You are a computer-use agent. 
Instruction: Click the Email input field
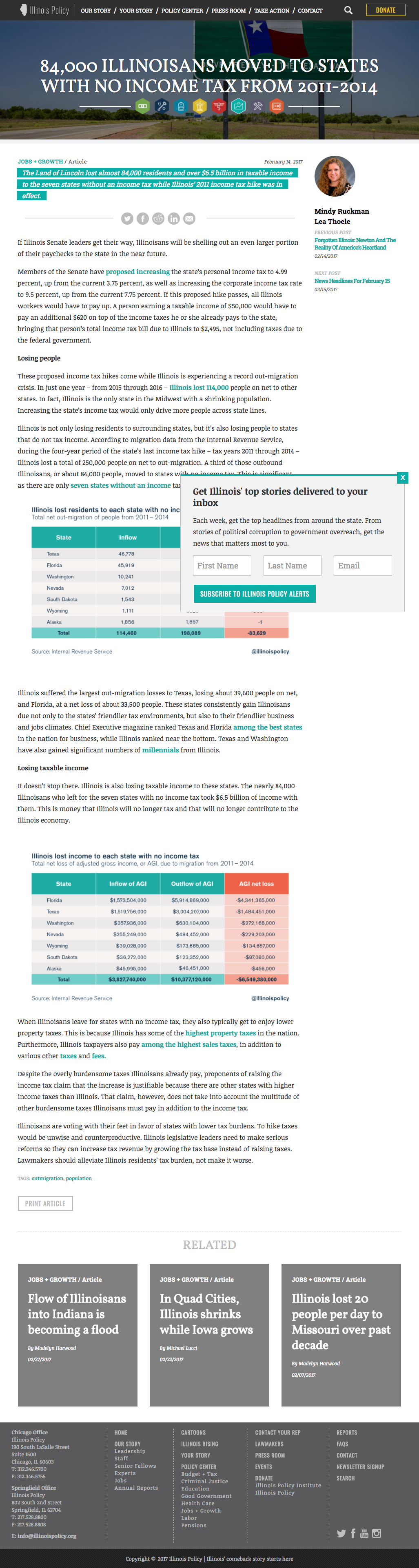tap(362, 566)
